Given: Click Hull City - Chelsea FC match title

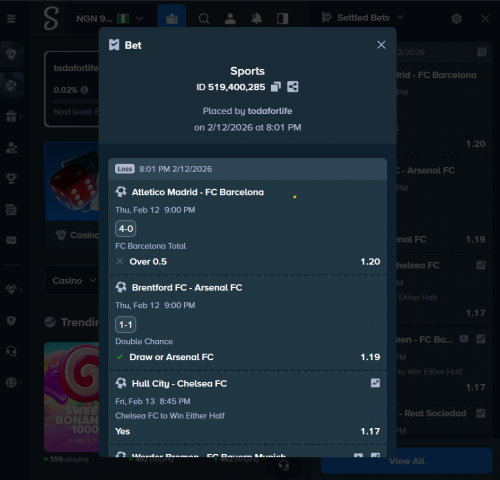Looking at the screenshot, I should tap(179, 384).
